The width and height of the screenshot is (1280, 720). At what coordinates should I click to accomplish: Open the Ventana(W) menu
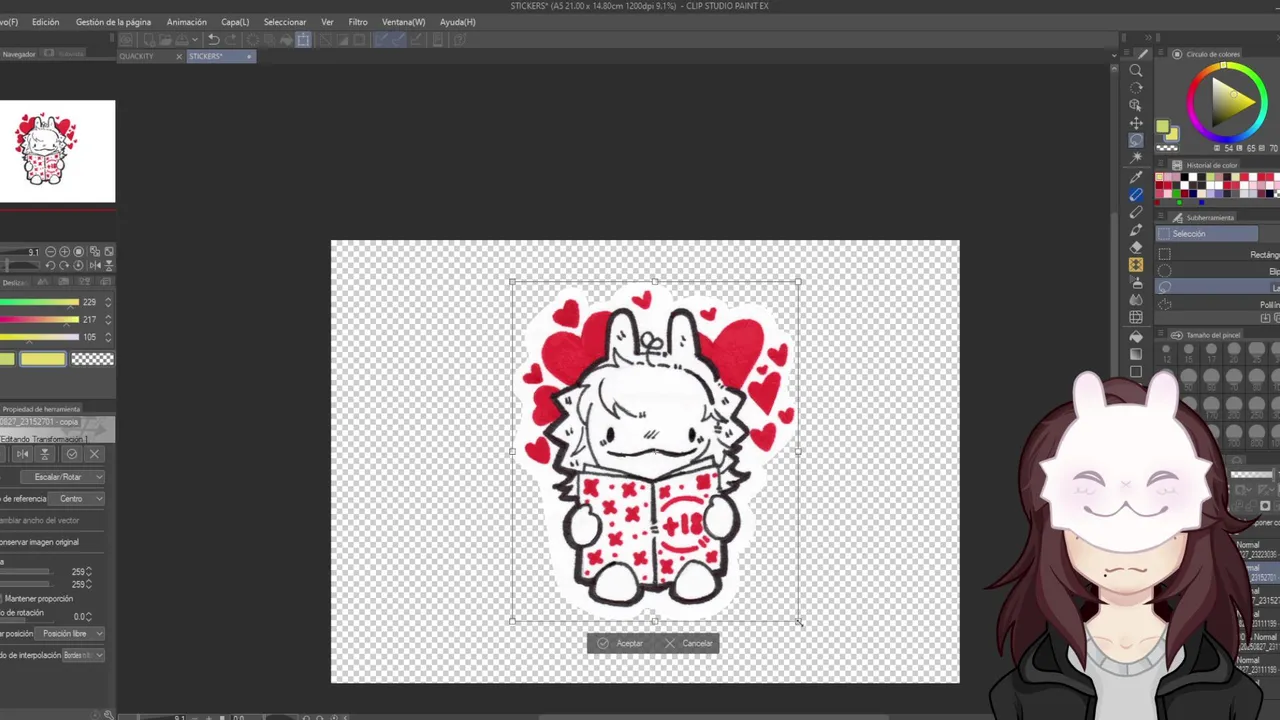pos(403,22)
